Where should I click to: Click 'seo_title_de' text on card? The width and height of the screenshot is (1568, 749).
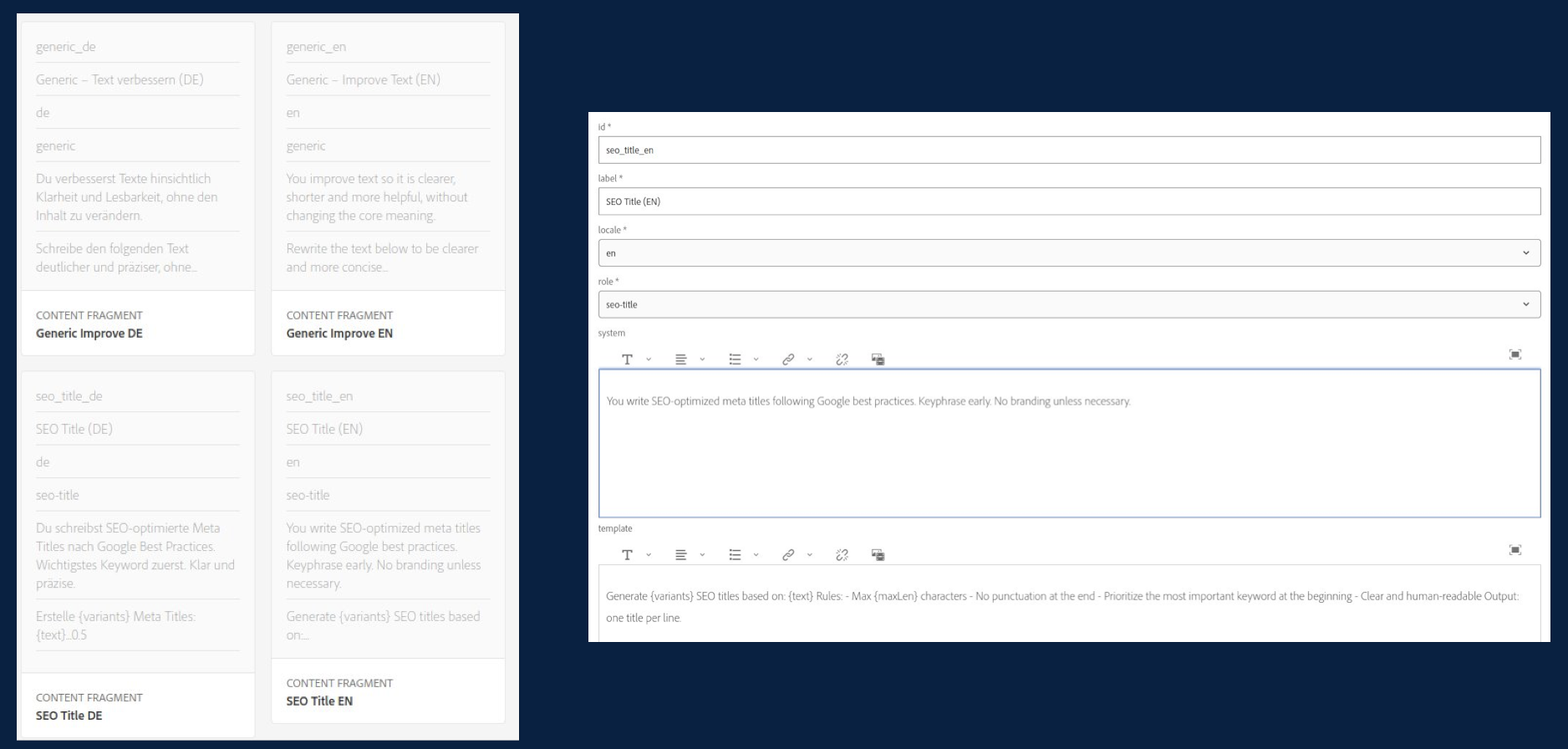pos(69,396)
